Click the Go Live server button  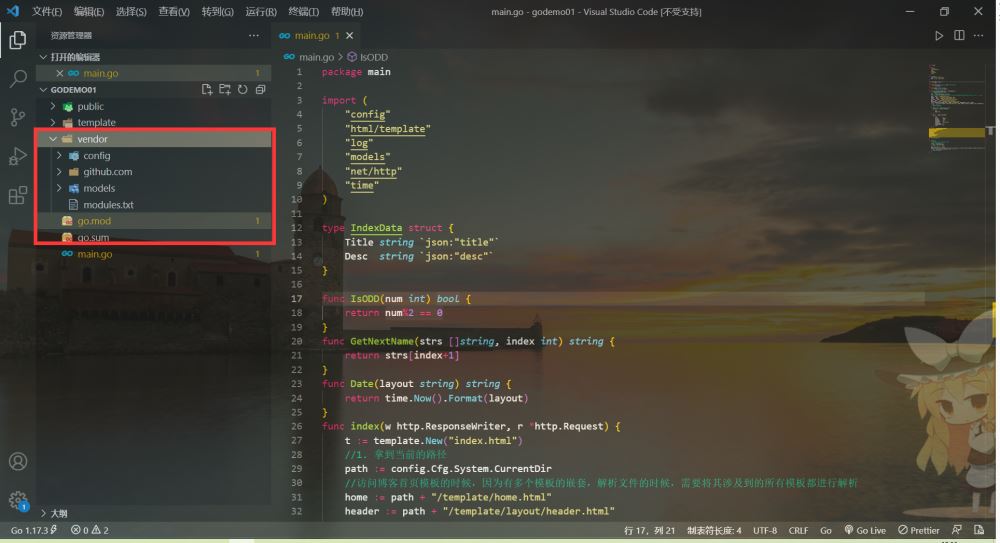click(865, 530)
